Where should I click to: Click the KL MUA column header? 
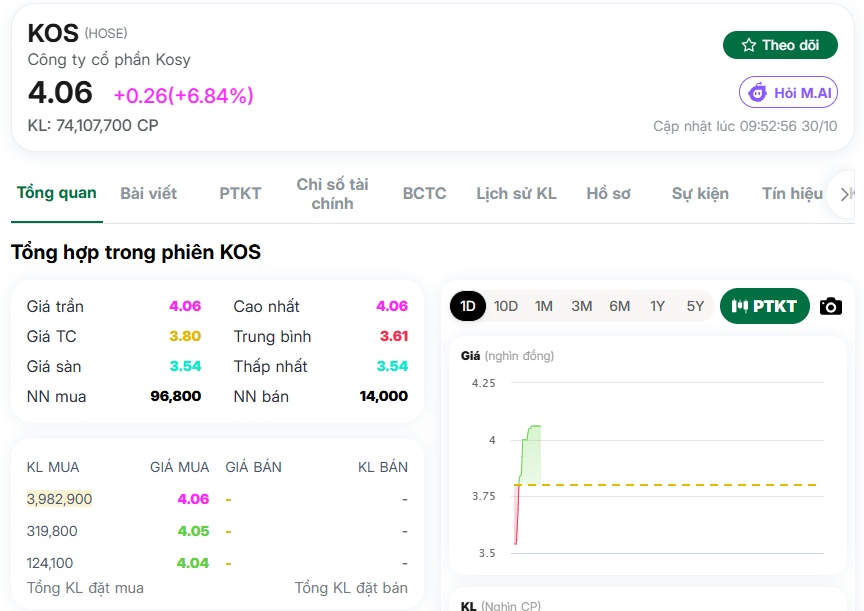tap(53, 467)
